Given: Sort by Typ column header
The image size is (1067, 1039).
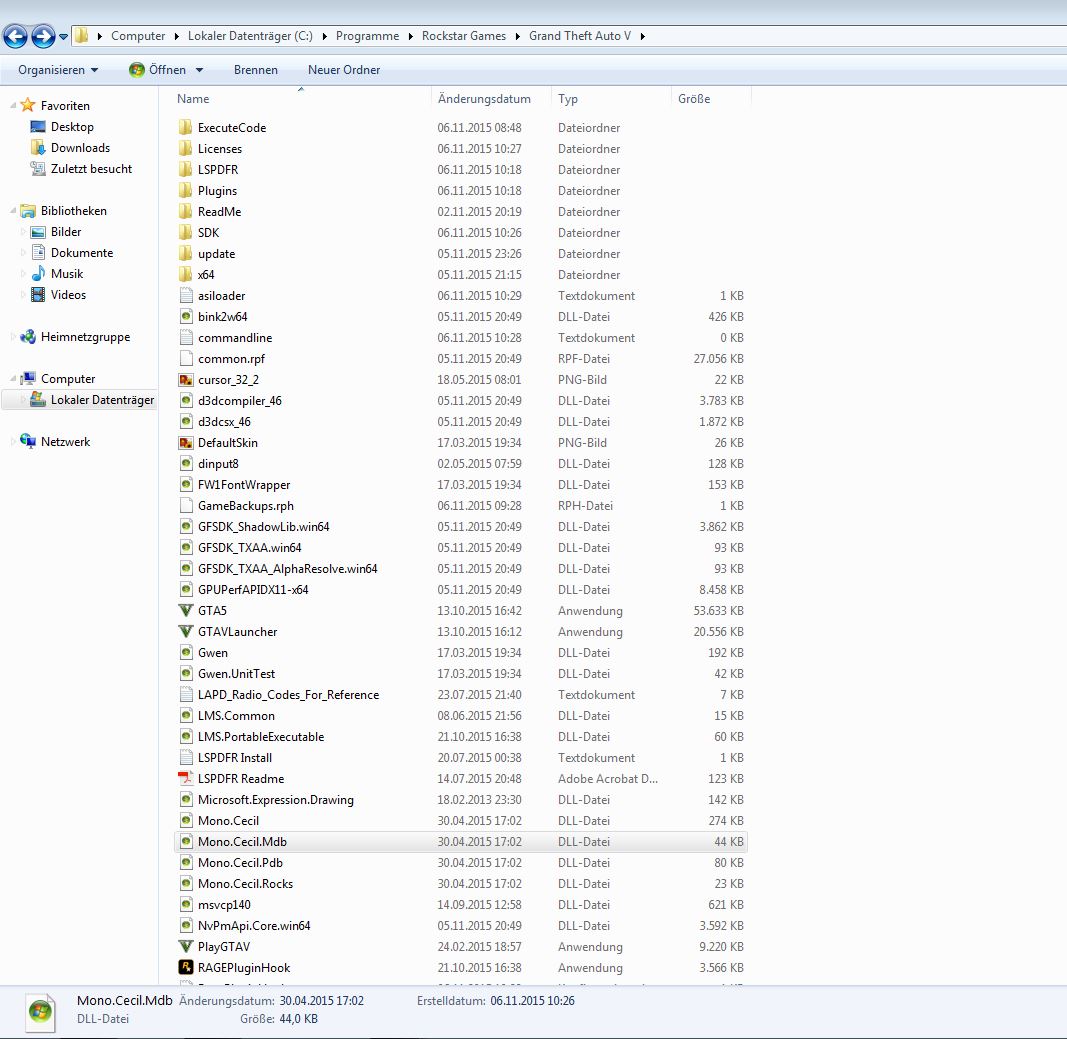Looking at the screenshot, I should (568, 99).
